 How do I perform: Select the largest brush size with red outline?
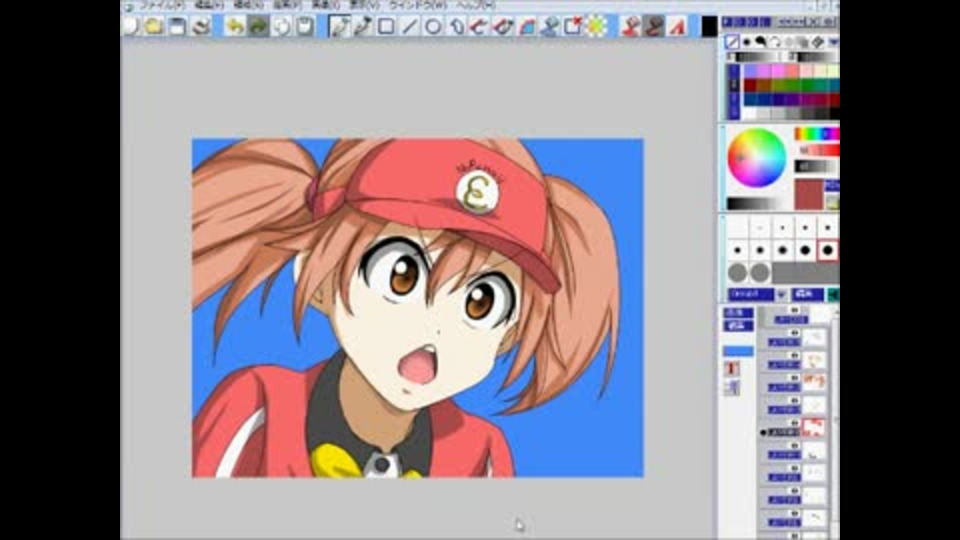pos(828,250)
